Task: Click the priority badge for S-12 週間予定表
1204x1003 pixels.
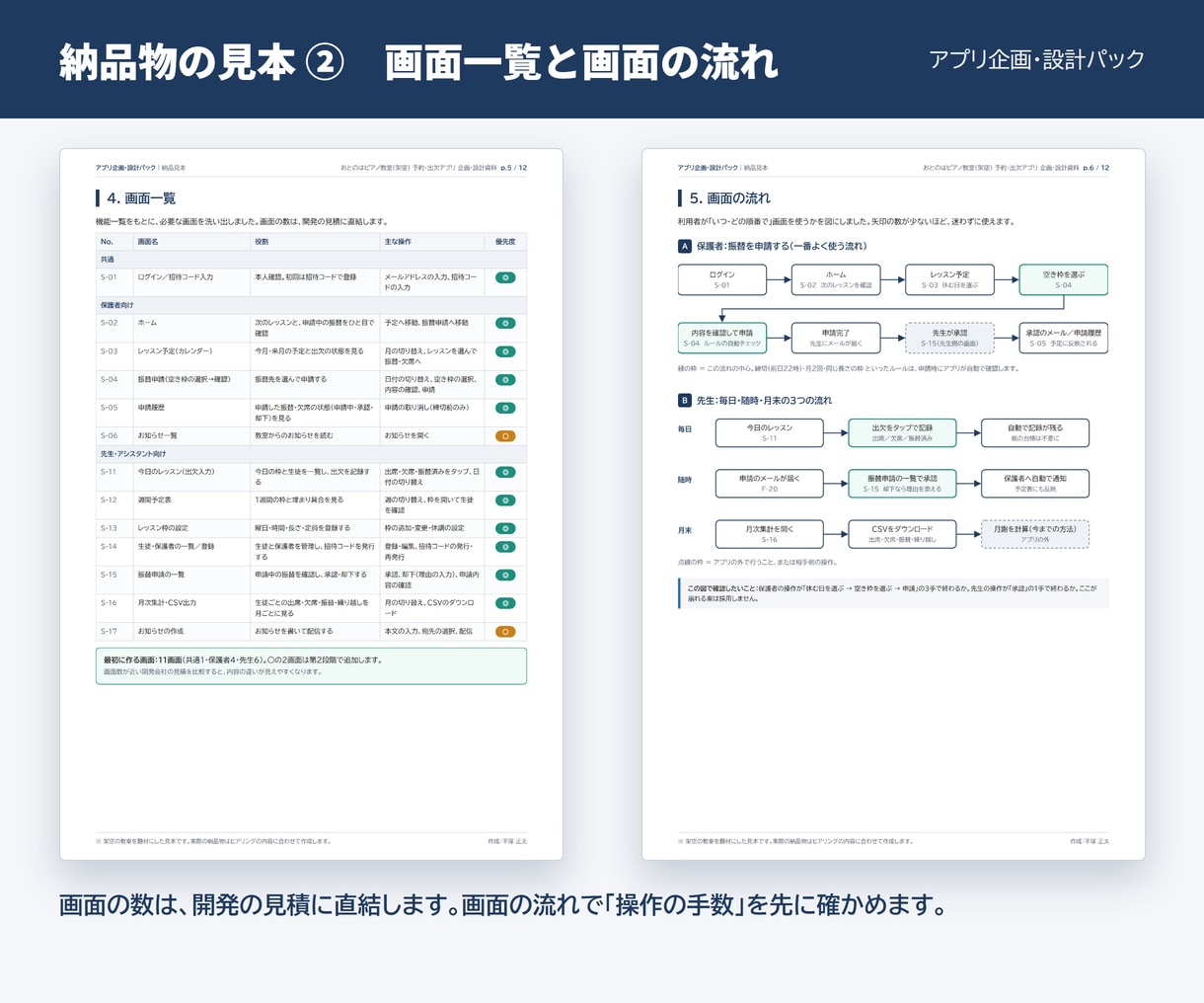Action: coord(505,501)
